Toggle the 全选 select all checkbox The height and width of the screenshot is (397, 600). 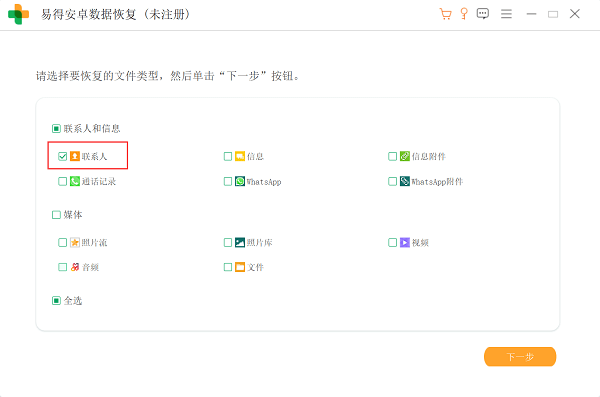[x=56, y=301]
